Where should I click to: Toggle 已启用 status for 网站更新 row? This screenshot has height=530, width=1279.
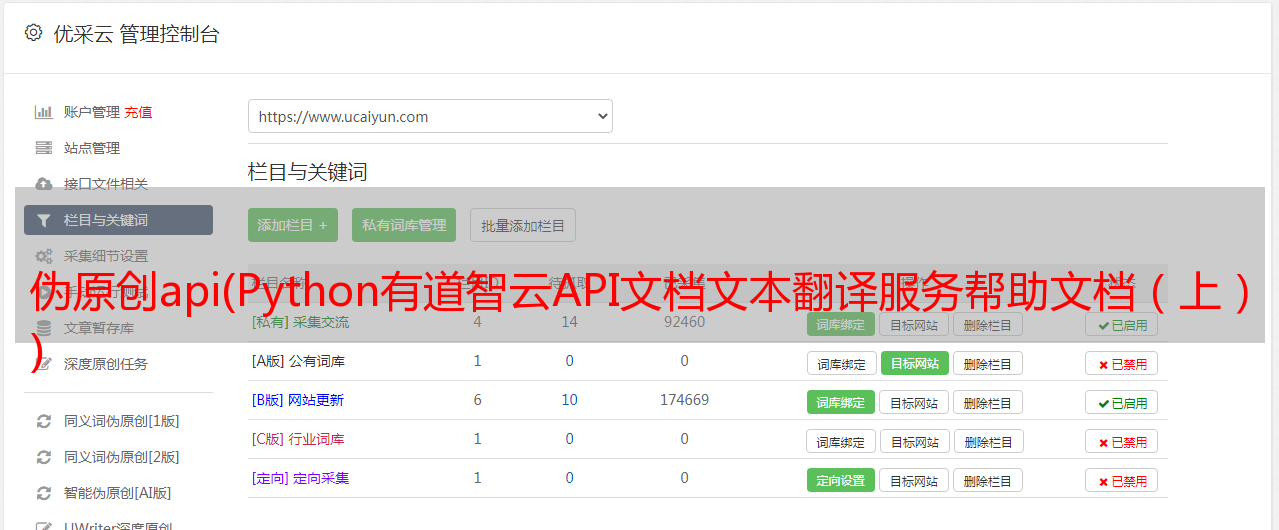(x=1121, y=402)
